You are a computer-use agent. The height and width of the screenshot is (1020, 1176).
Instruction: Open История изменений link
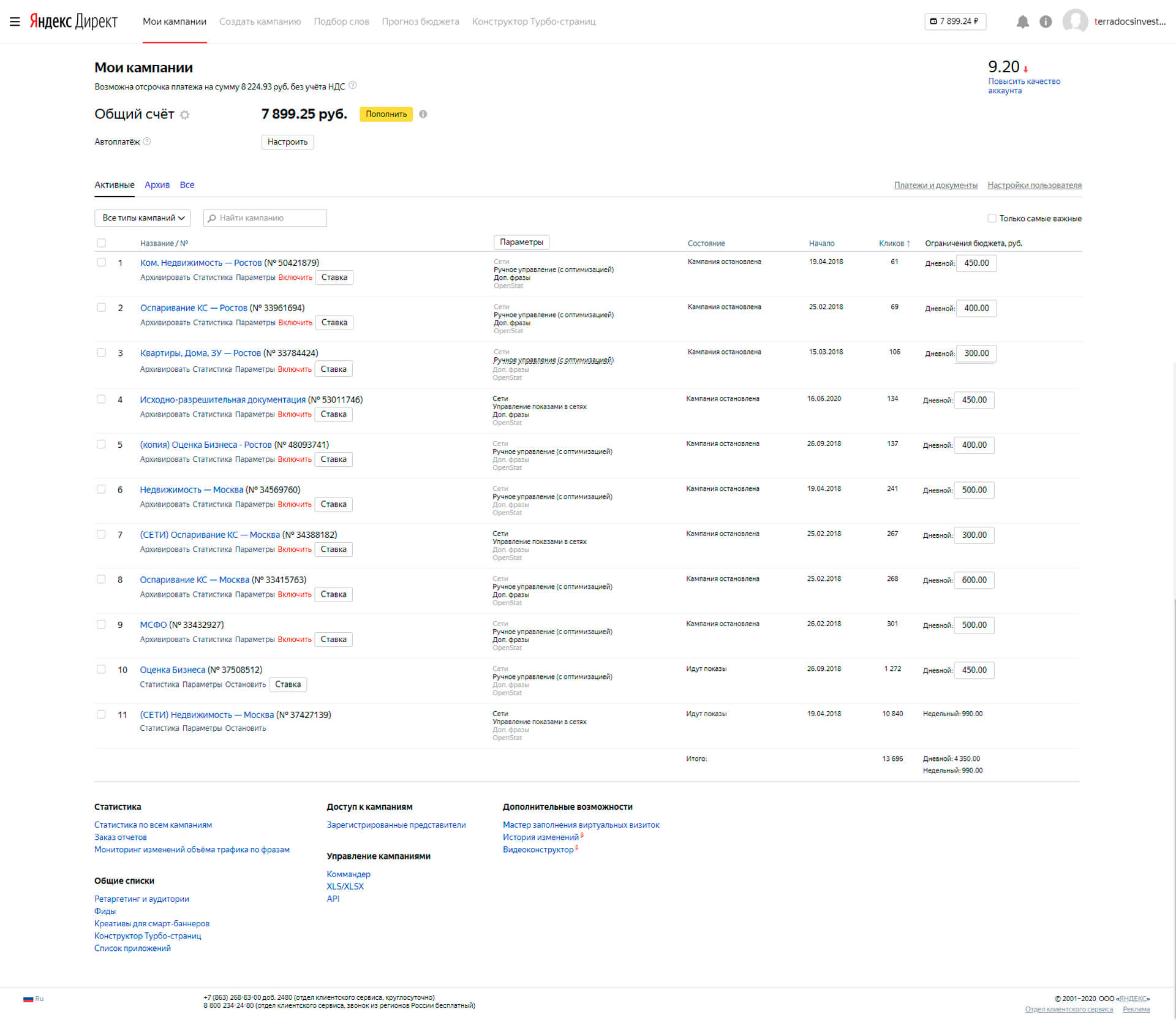click(541, 837)
